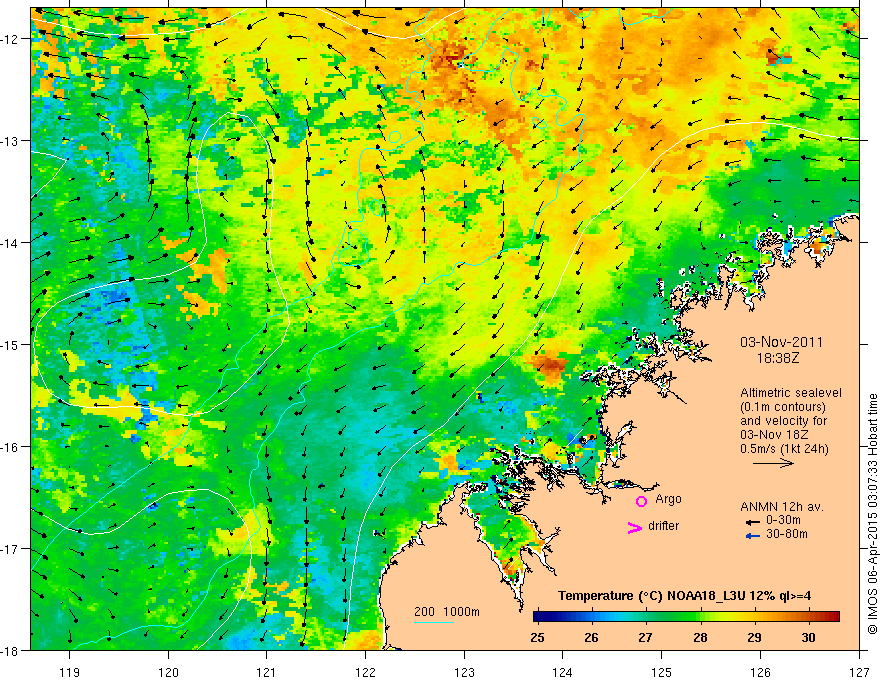Click the latitude axis label -18
Image resolution: width=880 pixels, height=680 pixels.
(x=10, y=651)
